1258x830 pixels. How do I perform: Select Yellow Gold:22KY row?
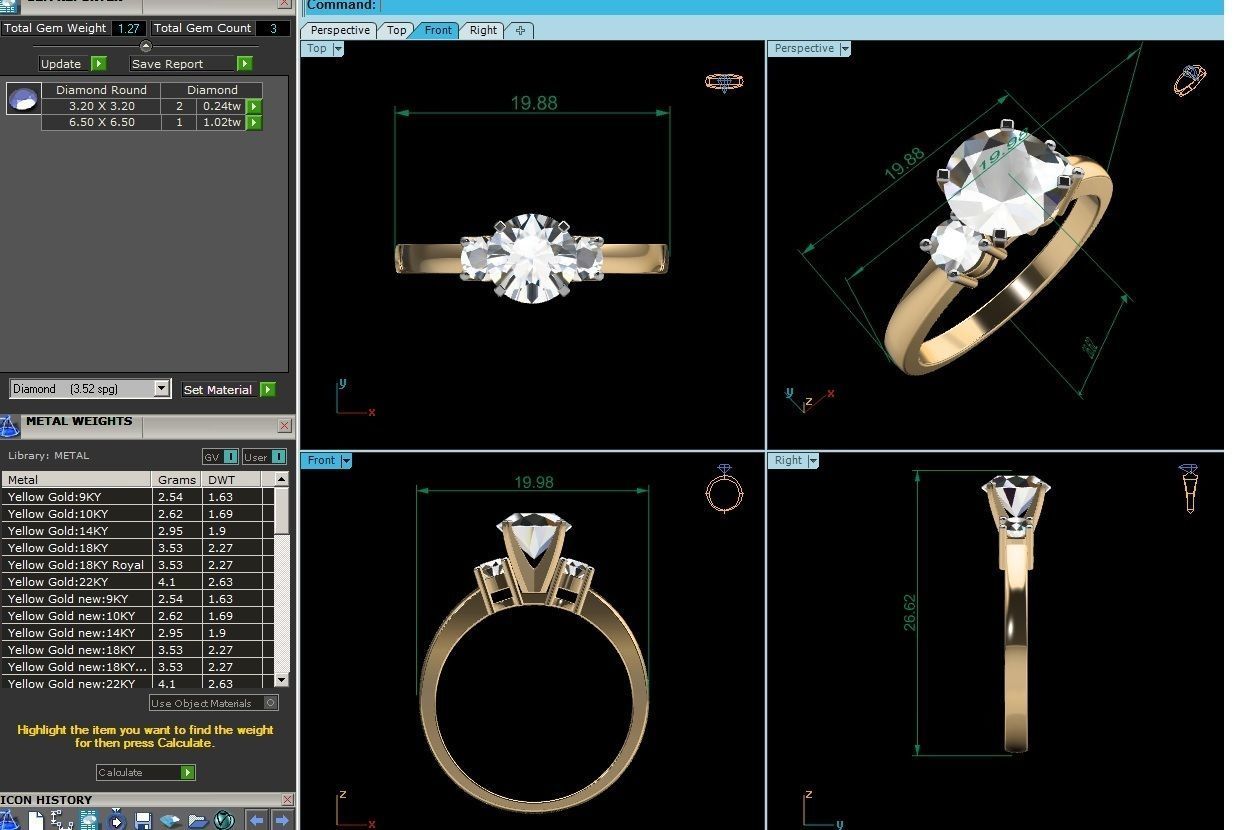(137, 581)
